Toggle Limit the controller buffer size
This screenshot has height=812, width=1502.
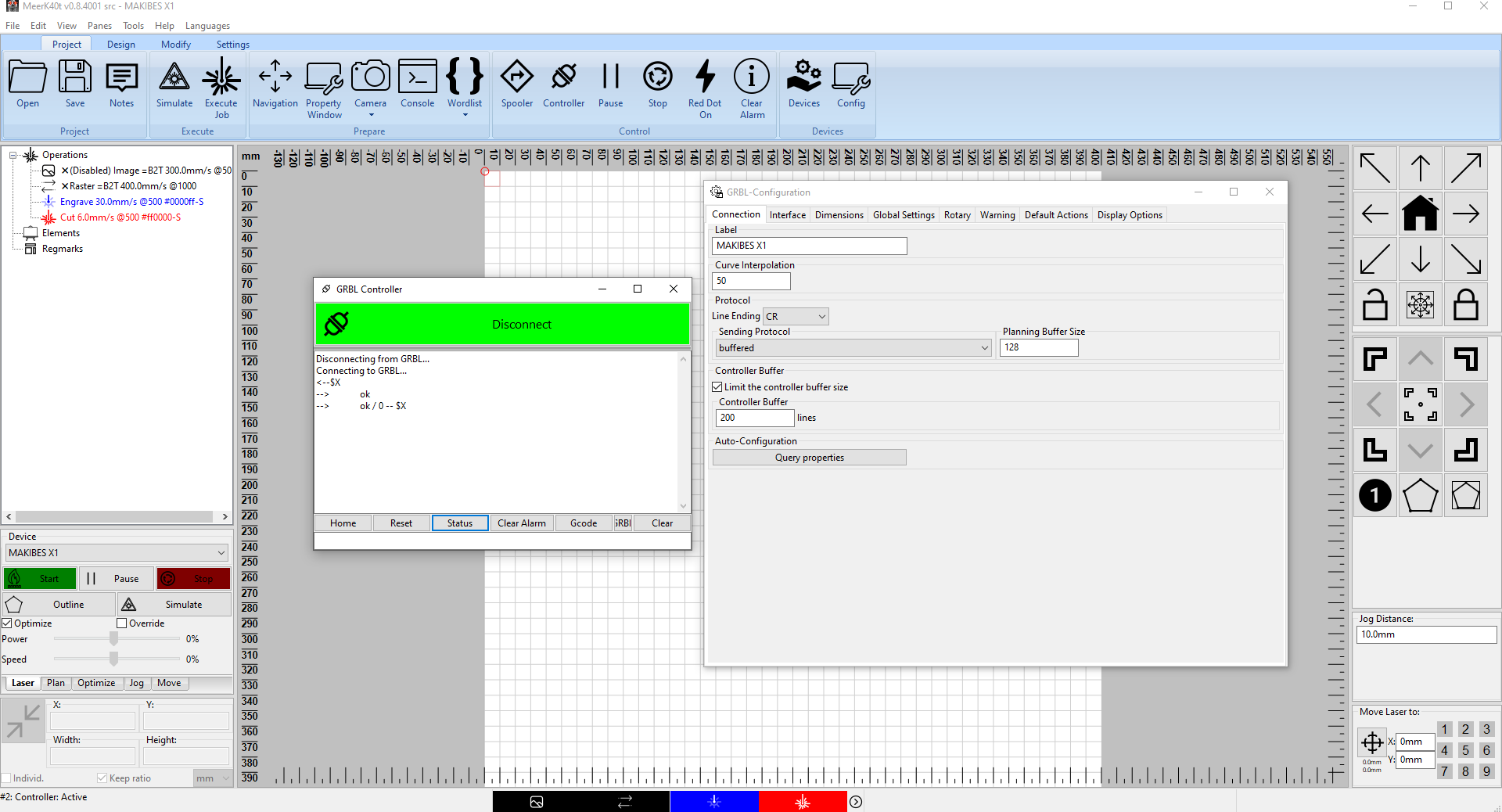[x=717, y=387]
